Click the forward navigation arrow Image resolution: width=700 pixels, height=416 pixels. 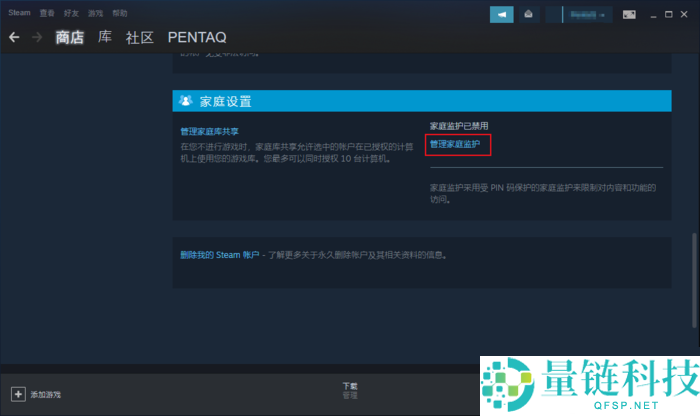coord(37,37)
